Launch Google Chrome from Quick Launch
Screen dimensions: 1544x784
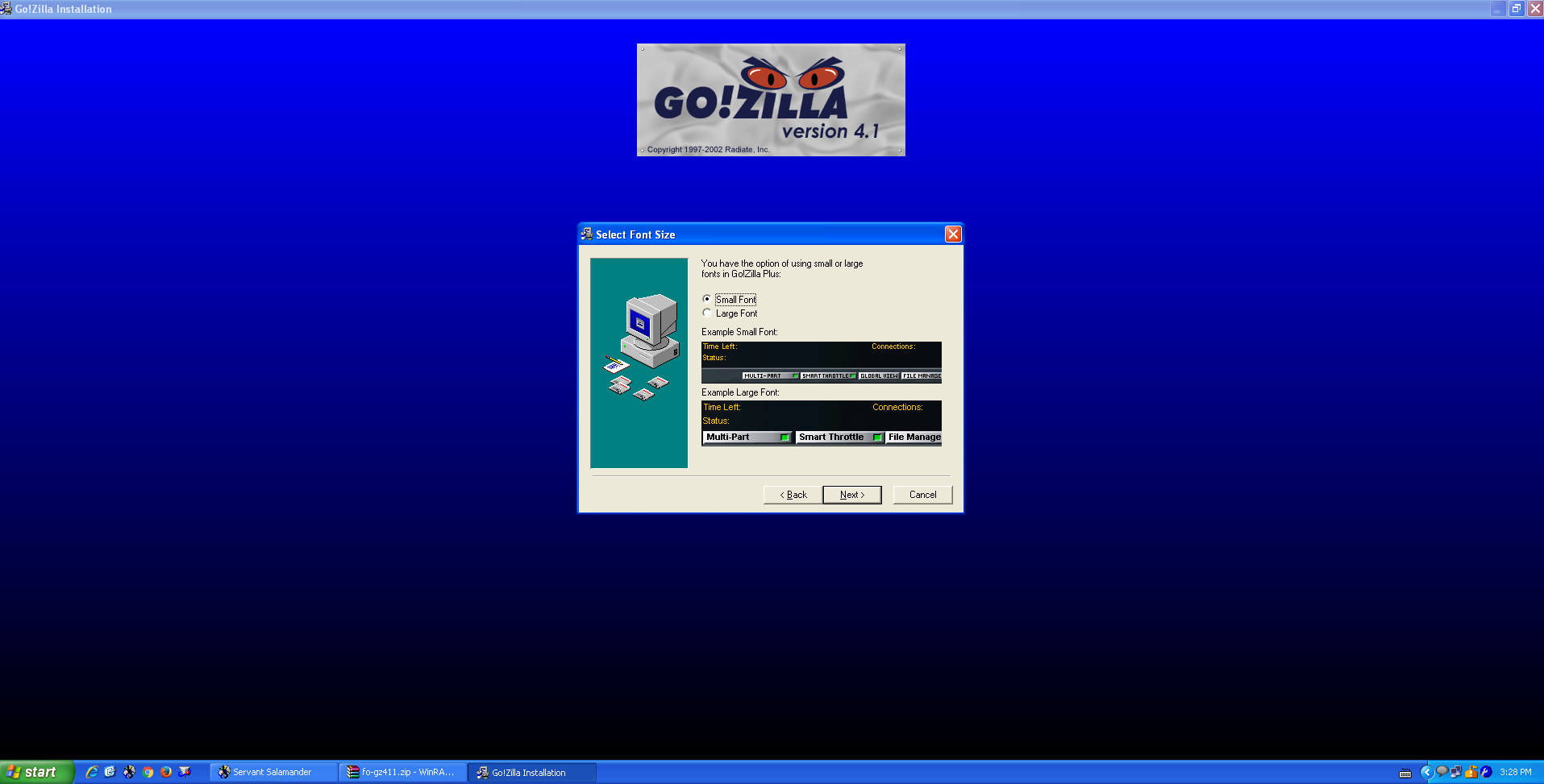point(148,772)
